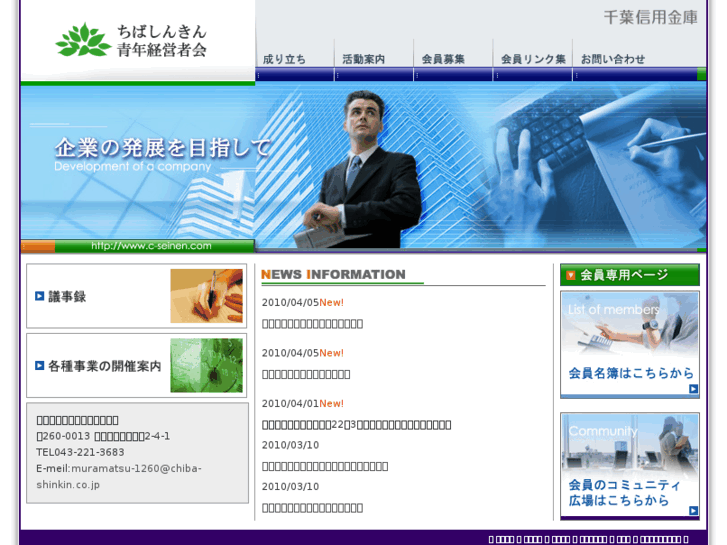Click the 2010/04/01 news date

[x=290, y=404]
